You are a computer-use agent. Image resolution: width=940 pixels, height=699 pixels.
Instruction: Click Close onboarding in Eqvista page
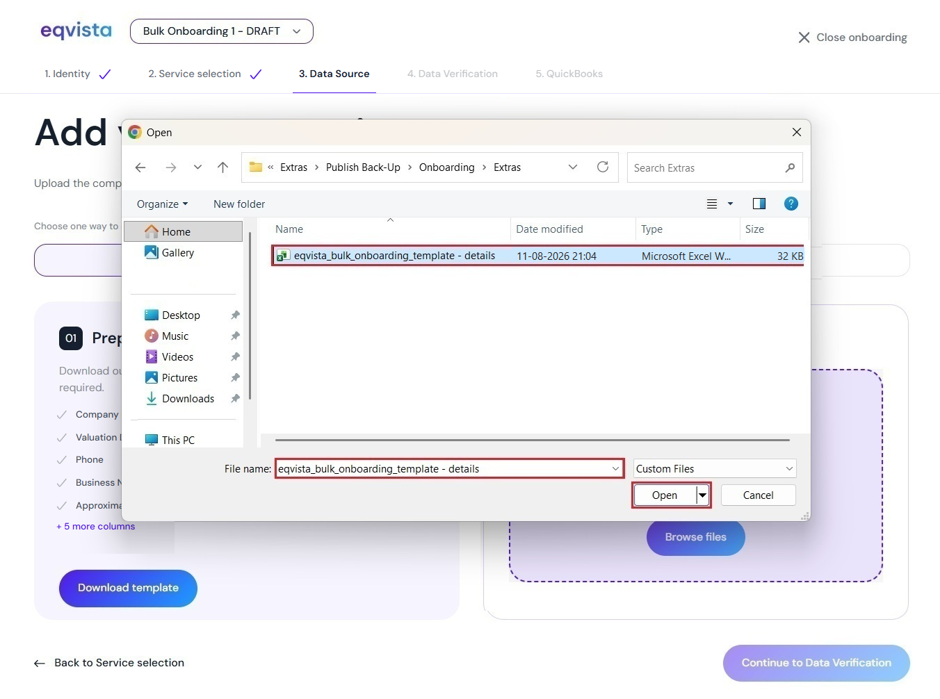point(852,37)
